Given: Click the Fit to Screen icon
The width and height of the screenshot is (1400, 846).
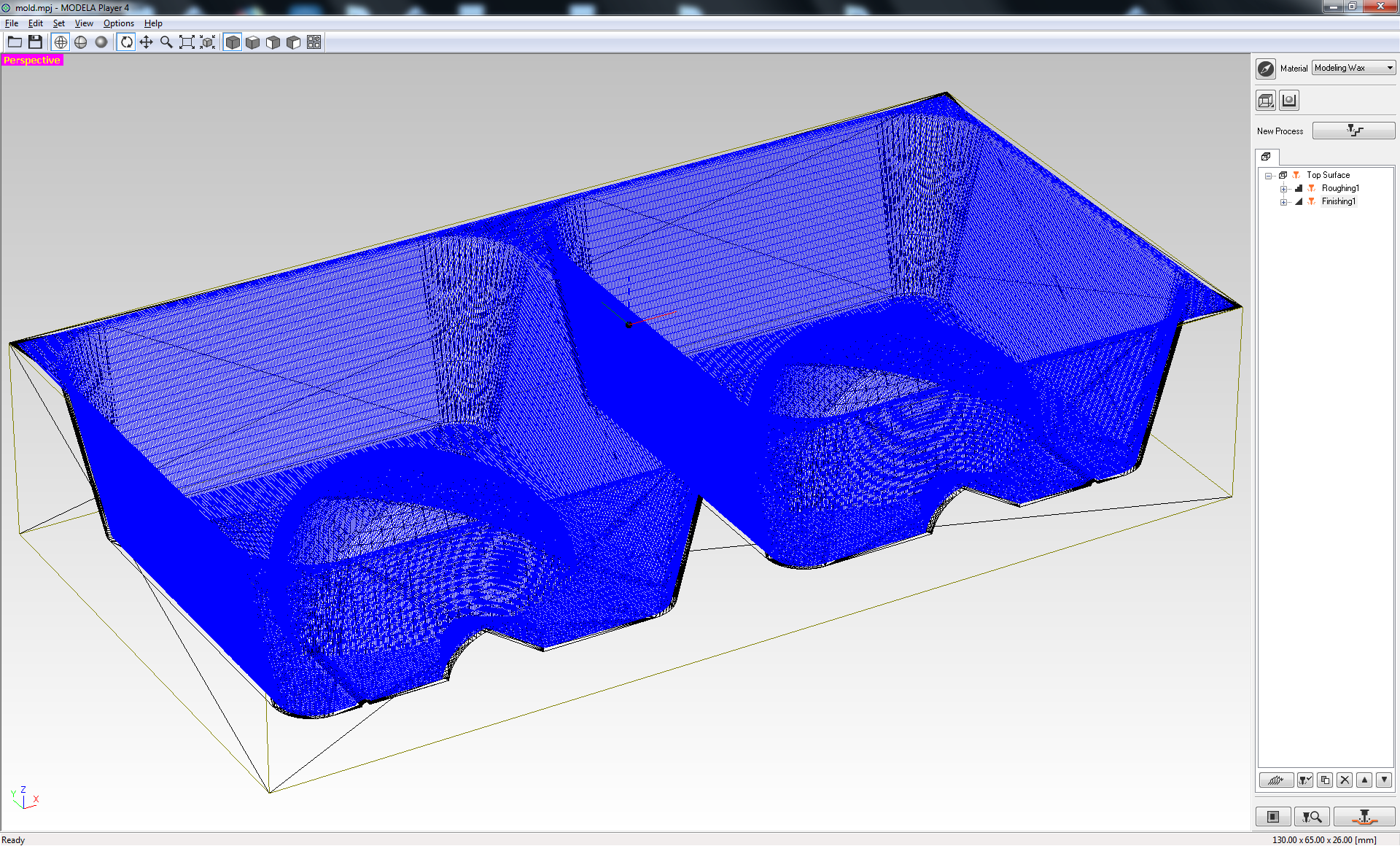Looking at the screenshot, I should [x=187, y=42].
